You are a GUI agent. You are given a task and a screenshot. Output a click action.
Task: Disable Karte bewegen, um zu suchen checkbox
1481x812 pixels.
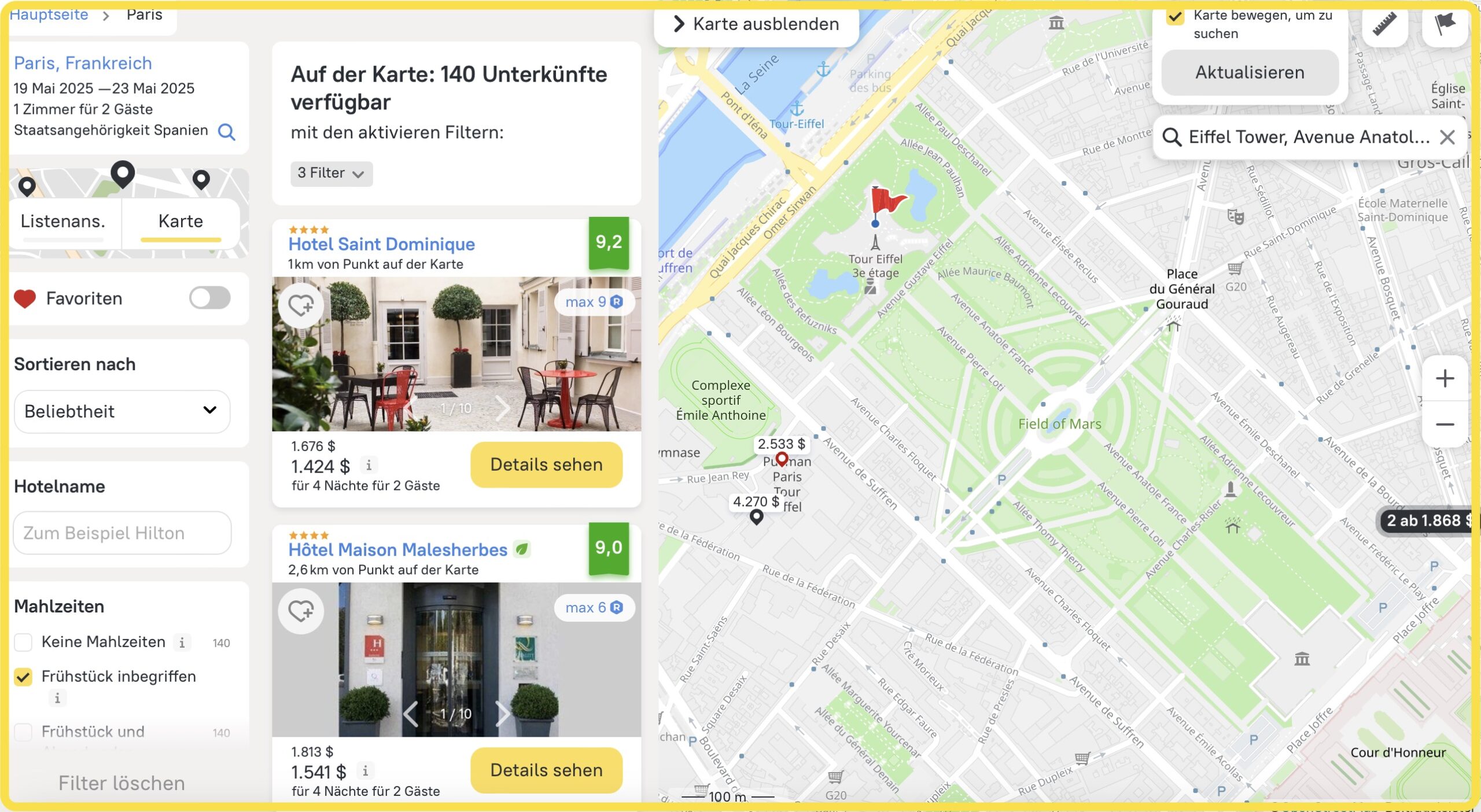(1175, 16)
